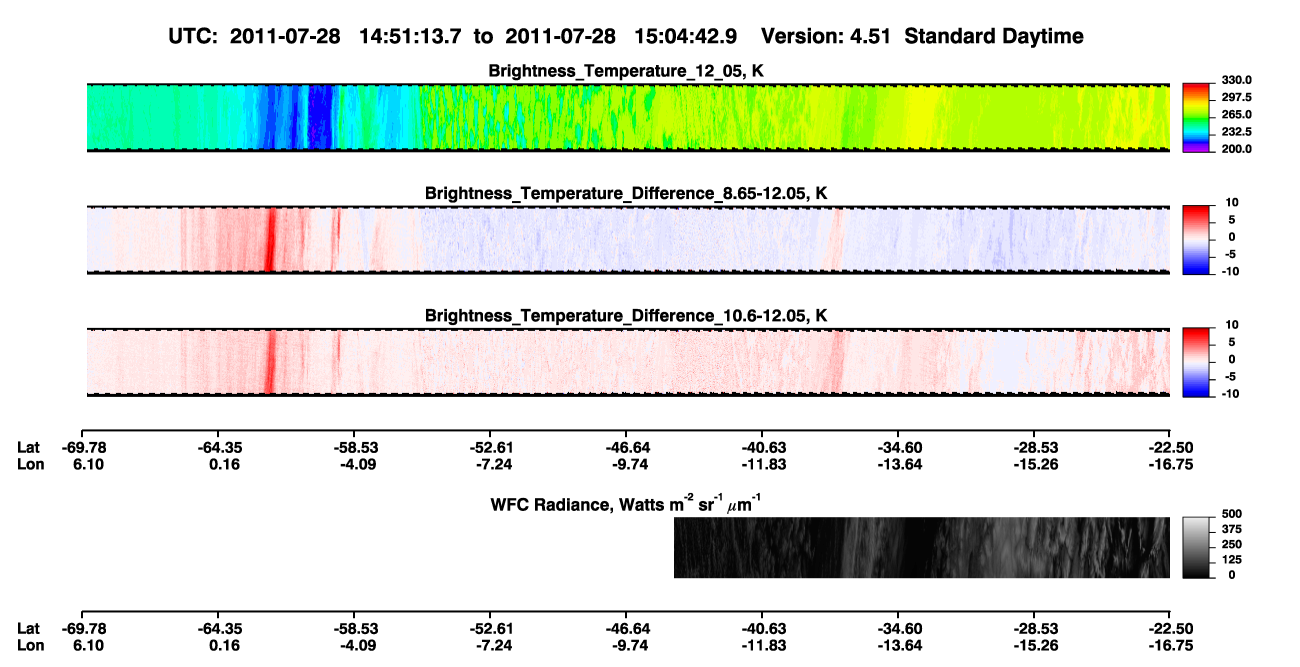This screenshot has height=667, width=1300.
Task: Click longitude -16.75 on the axis below WFC Radiance
Action: 1169,644
